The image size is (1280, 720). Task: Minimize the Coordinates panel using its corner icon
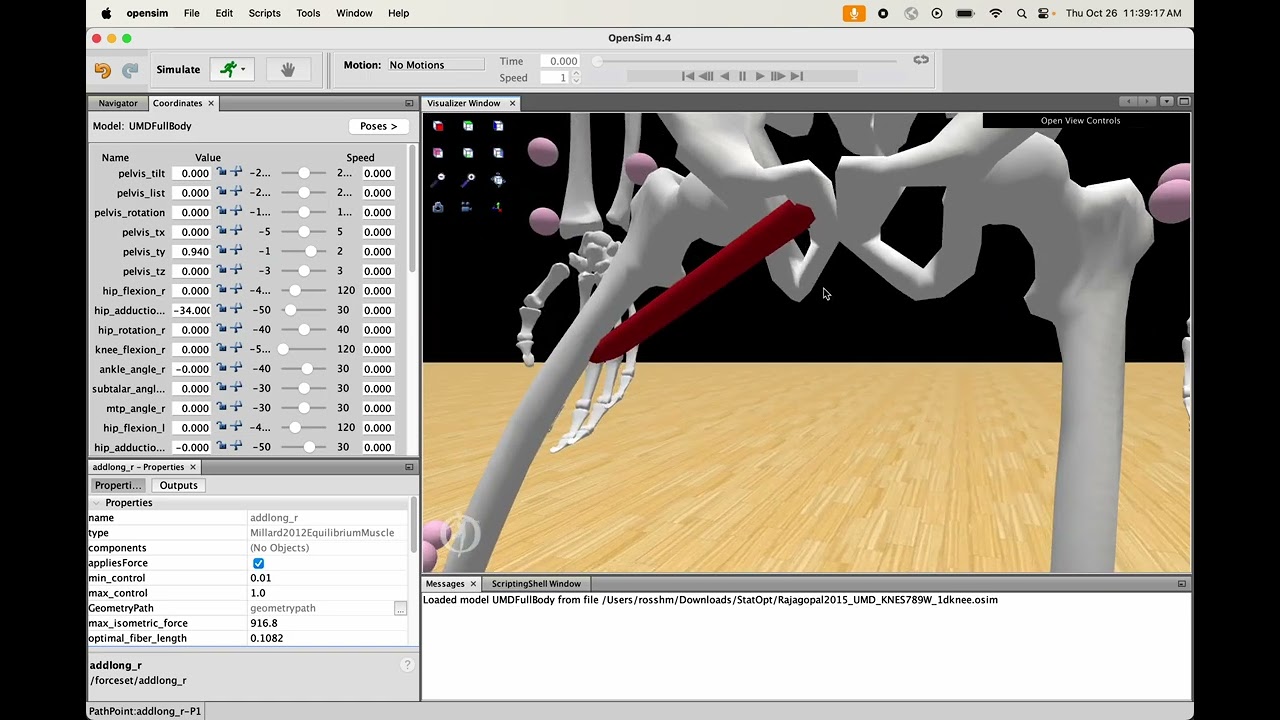(x=409, y=103)
